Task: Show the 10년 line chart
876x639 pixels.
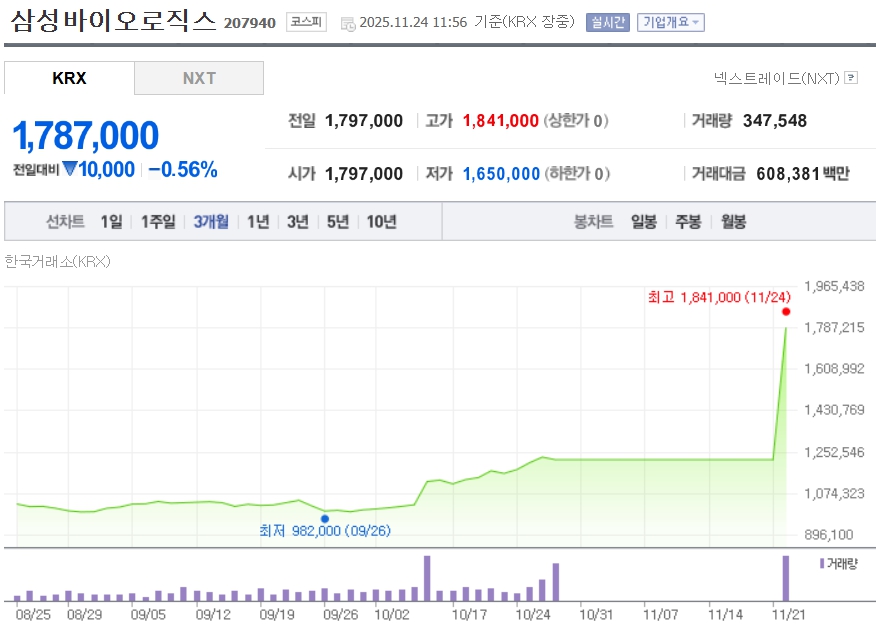Action: pos(381,222)
